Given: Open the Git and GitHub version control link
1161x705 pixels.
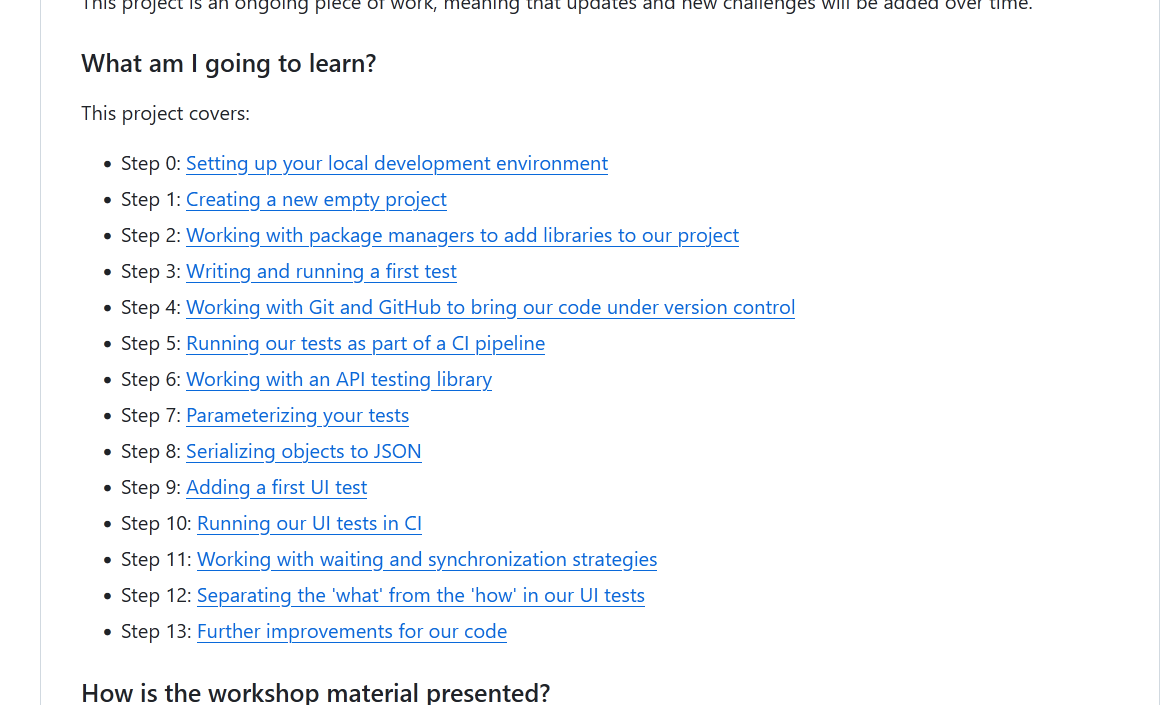Looking at the screenshot, I should click(490, 307).
